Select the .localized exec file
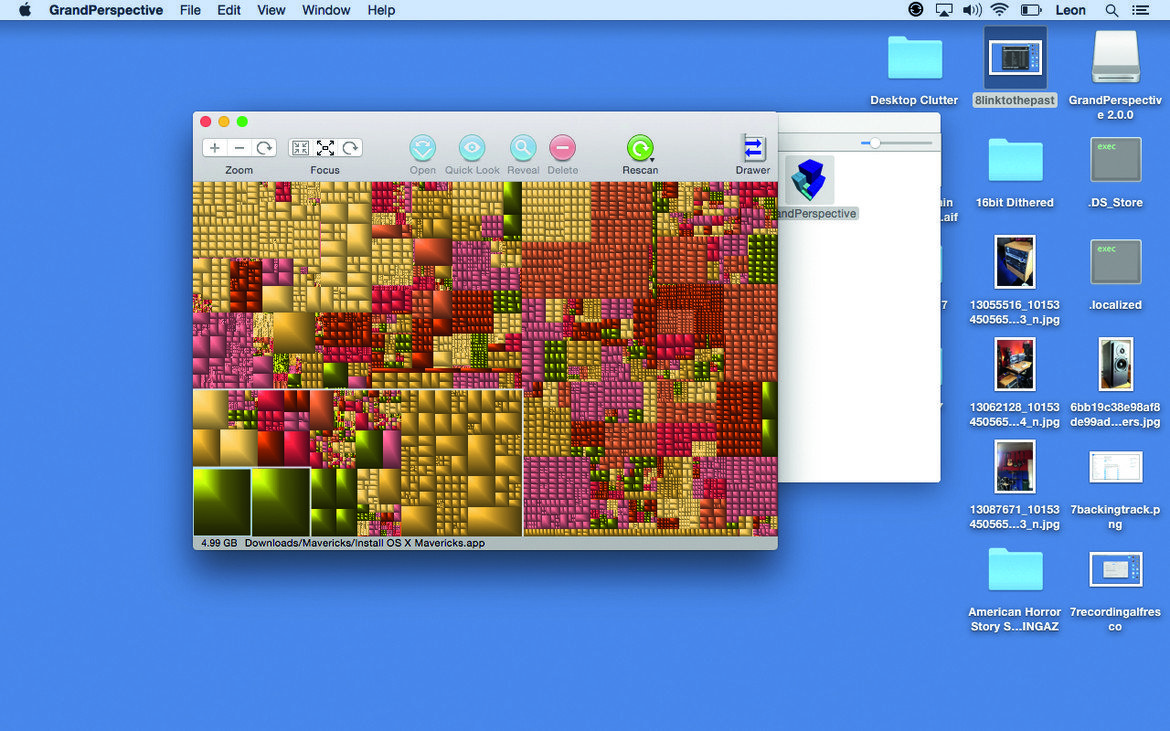 [1116, 262]
